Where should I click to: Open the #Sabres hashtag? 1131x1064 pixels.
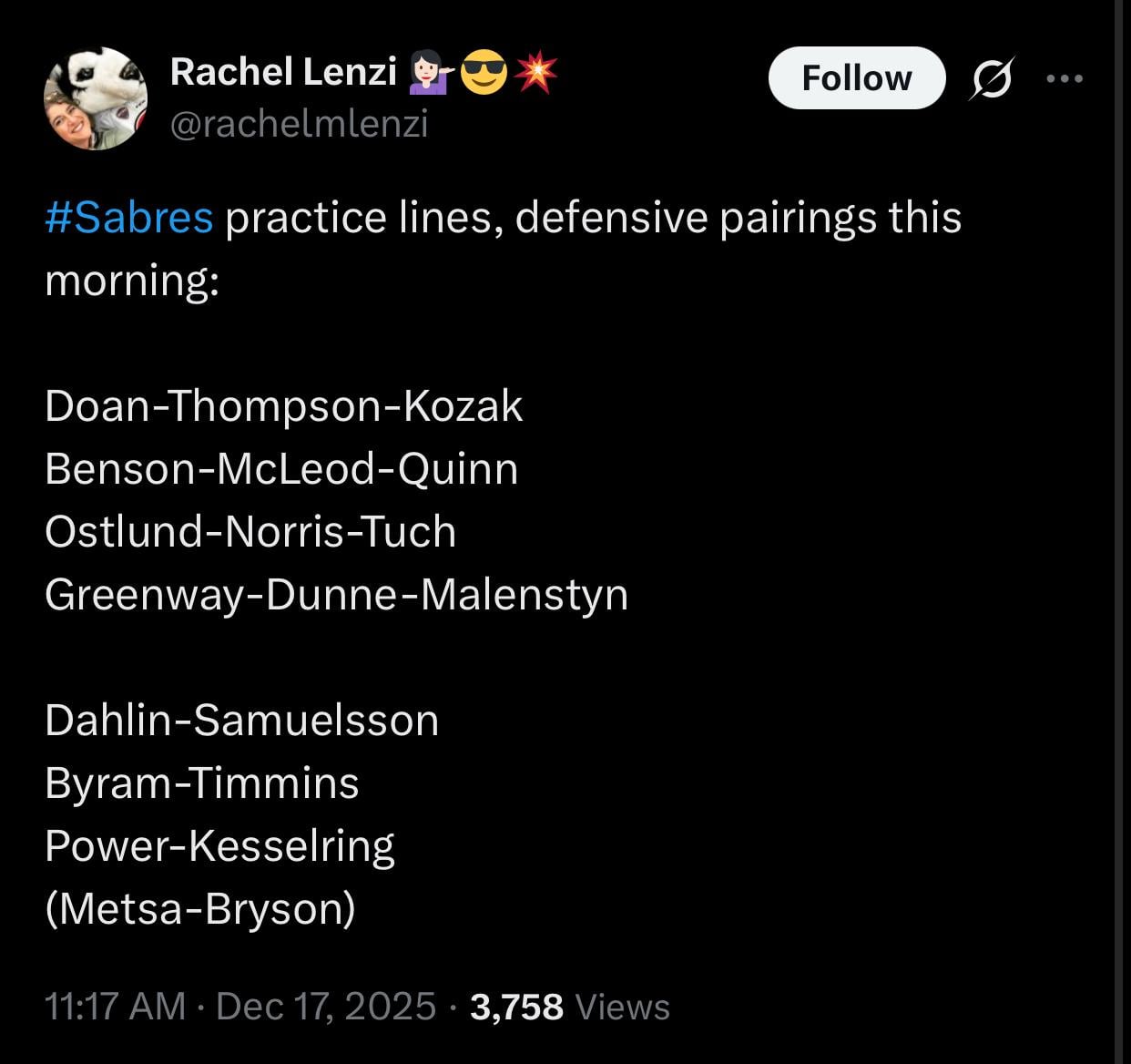click(x=128, y=218)
